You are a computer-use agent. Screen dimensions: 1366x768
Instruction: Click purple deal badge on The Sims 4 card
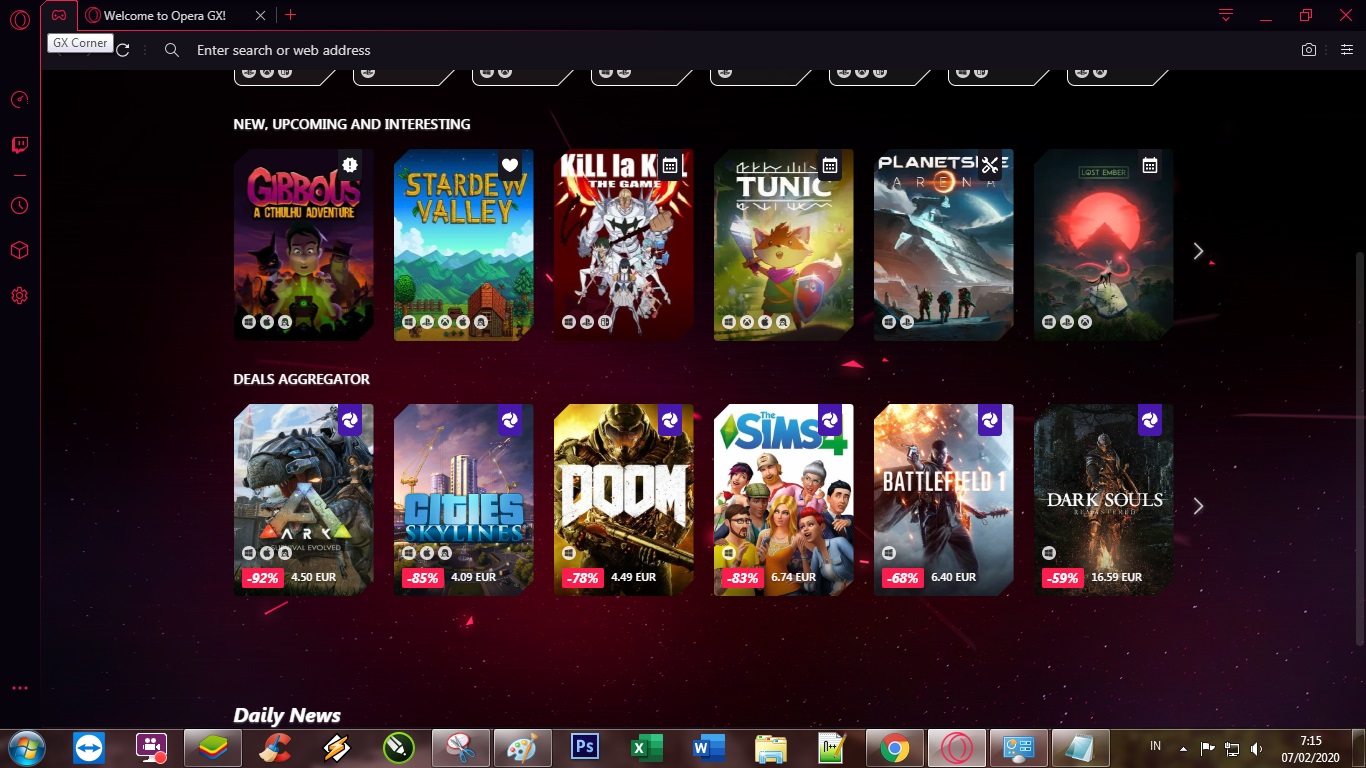[829, 420]
